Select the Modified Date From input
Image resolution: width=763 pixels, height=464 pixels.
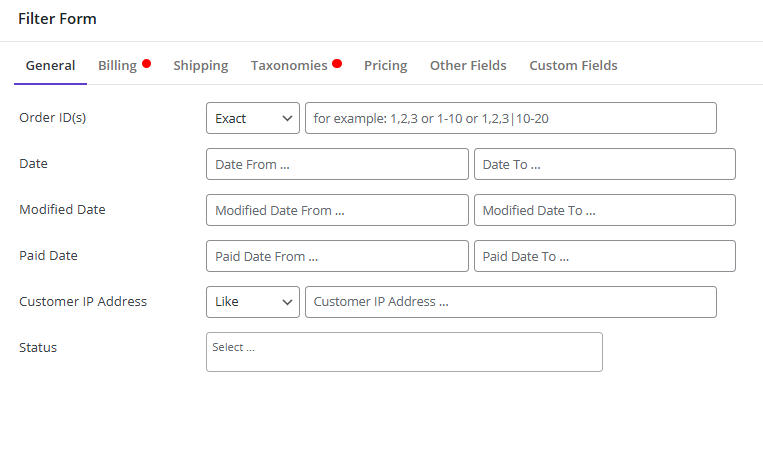[337, 210]
